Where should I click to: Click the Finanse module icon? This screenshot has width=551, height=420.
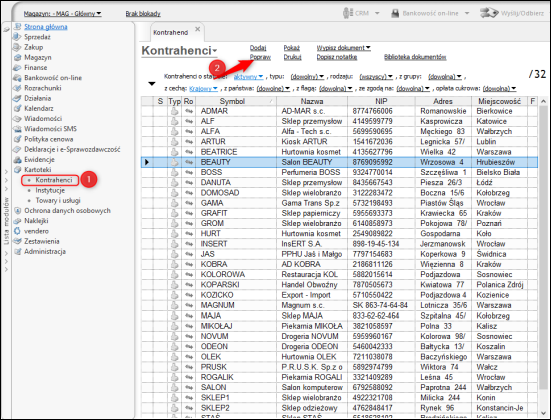pyautogui.click(x=17, y=67)
